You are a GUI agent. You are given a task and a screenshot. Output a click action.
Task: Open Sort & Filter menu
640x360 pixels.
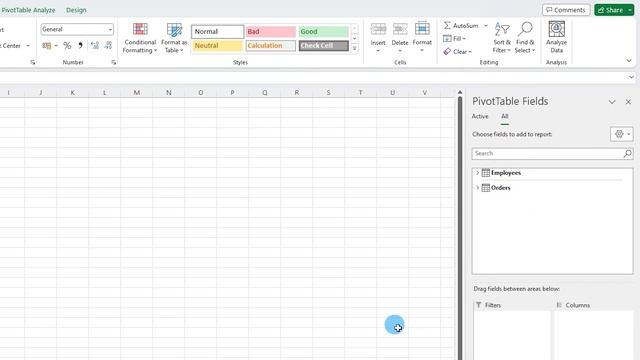tap(502, 38)
